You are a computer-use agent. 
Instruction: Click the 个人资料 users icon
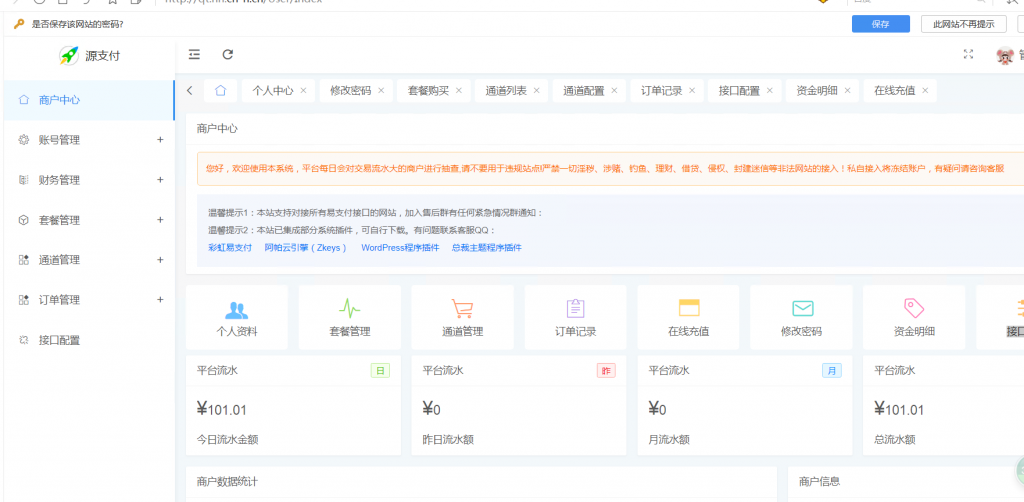(237, 309)
